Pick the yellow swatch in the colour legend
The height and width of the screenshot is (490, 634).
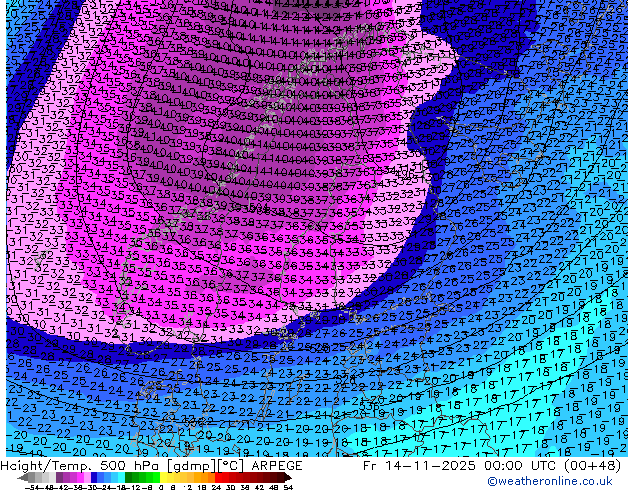163,477
